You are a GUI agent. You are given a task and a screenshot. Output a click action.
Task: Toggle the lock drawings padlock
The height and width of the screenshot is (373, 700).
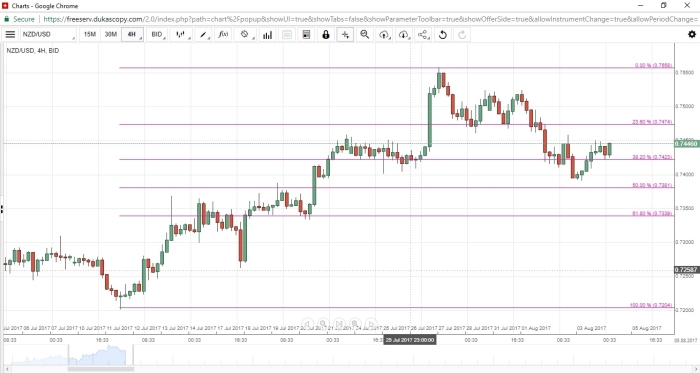click(326, 34)
